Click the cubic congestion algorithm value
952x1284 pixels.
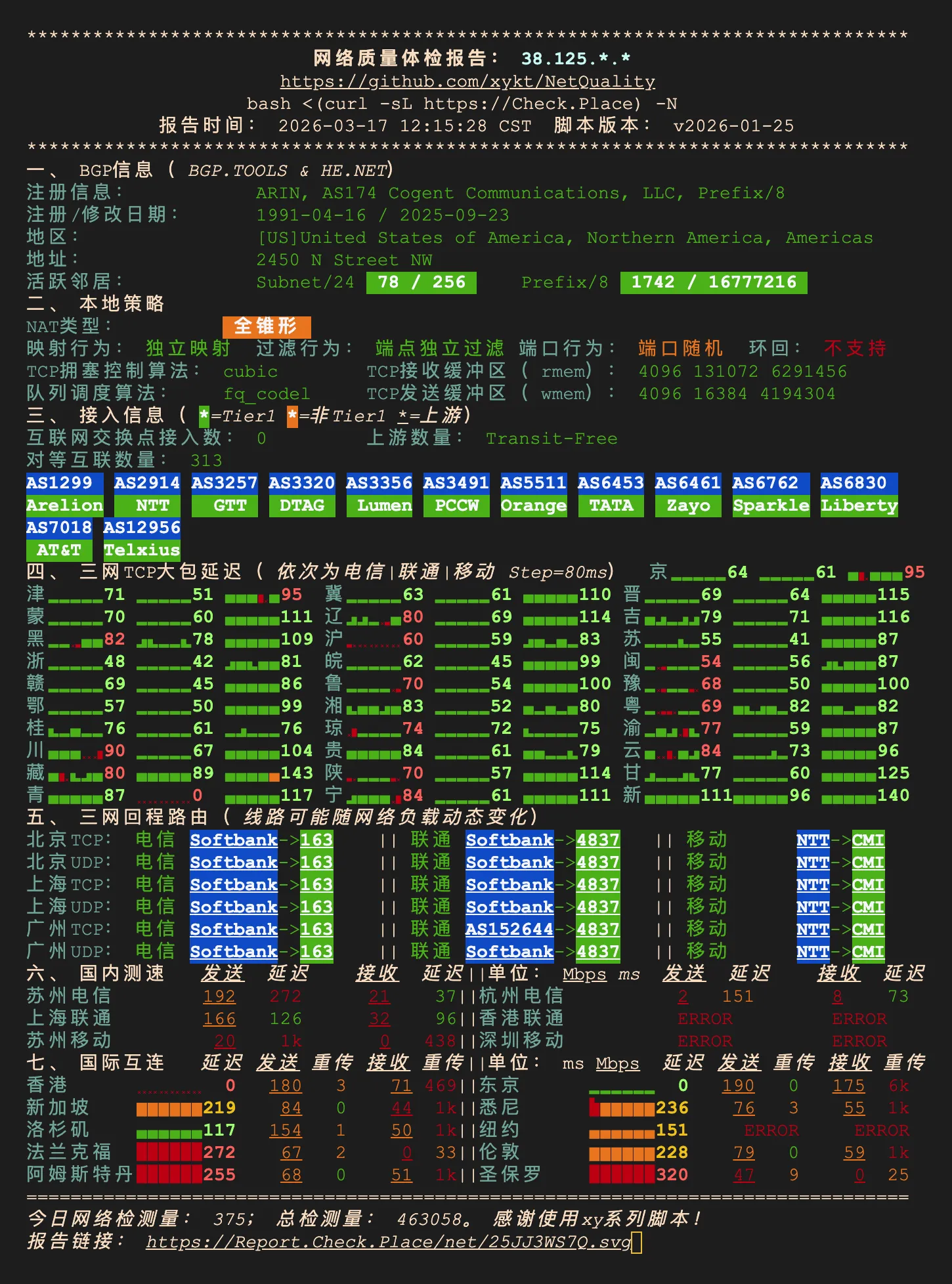pyautogui.click(x=250, y=372)
